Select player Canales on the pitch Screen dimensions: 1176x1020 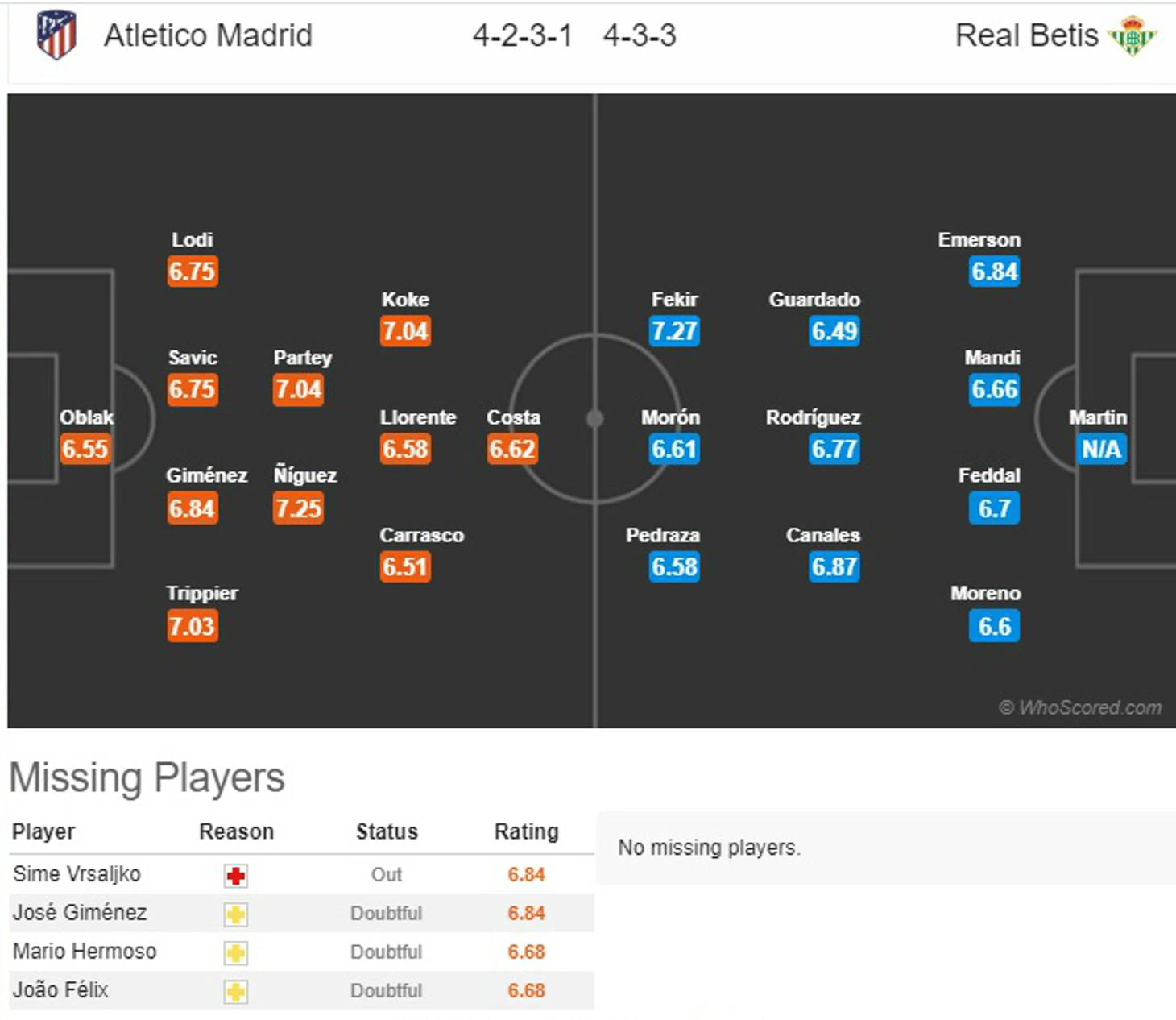[823, 535]
